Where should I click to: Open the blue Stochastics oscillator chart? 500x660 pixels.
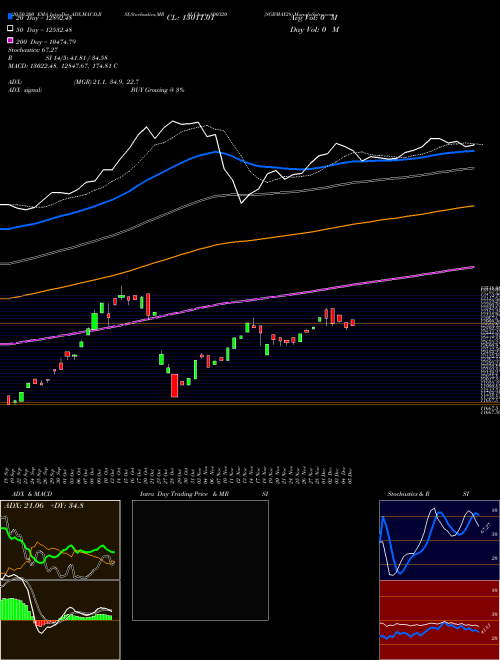[x=439, y=540]
